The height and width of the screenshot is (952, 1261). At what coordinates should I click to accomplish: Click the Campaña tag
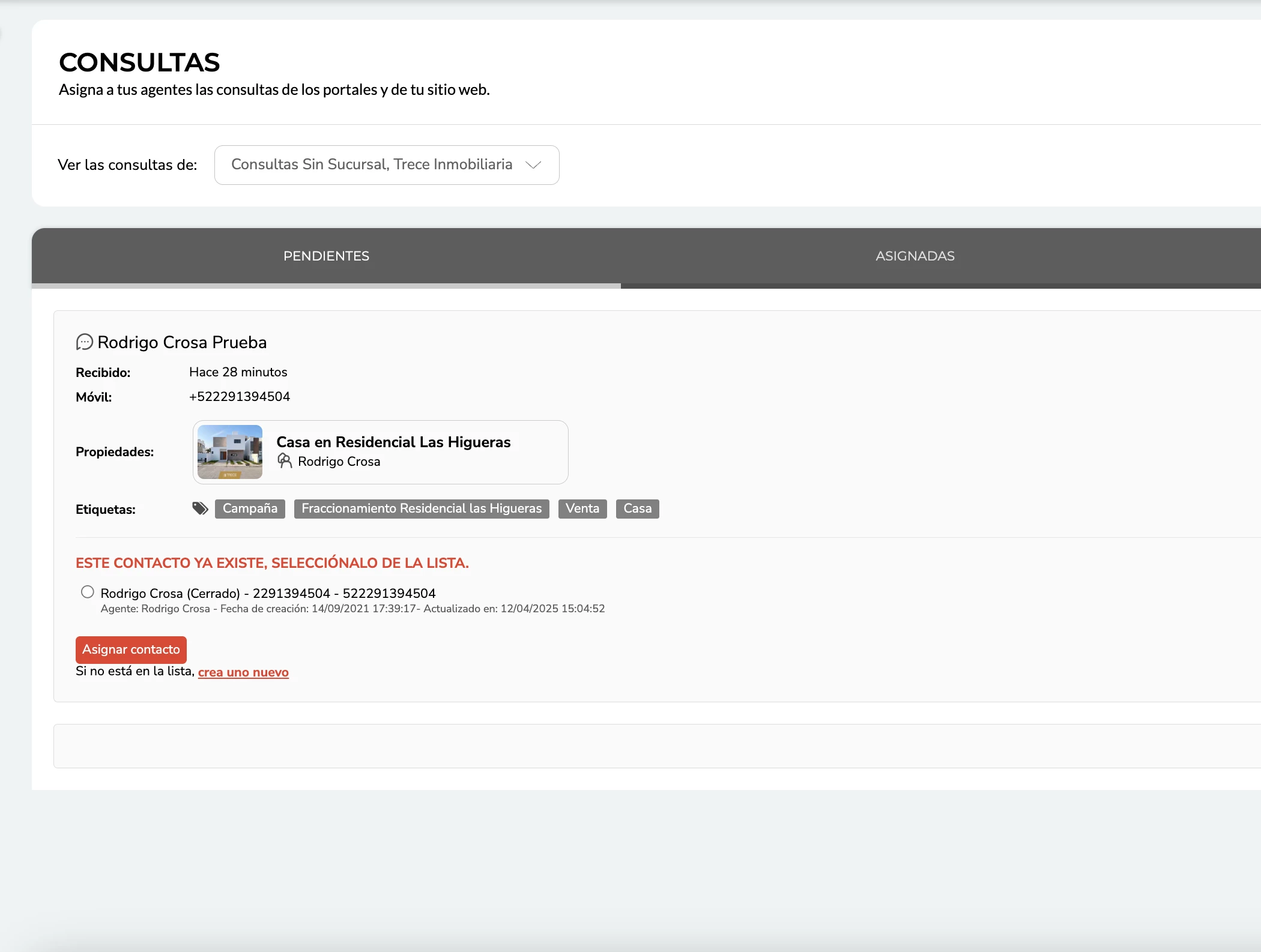(x=250, y=508)
